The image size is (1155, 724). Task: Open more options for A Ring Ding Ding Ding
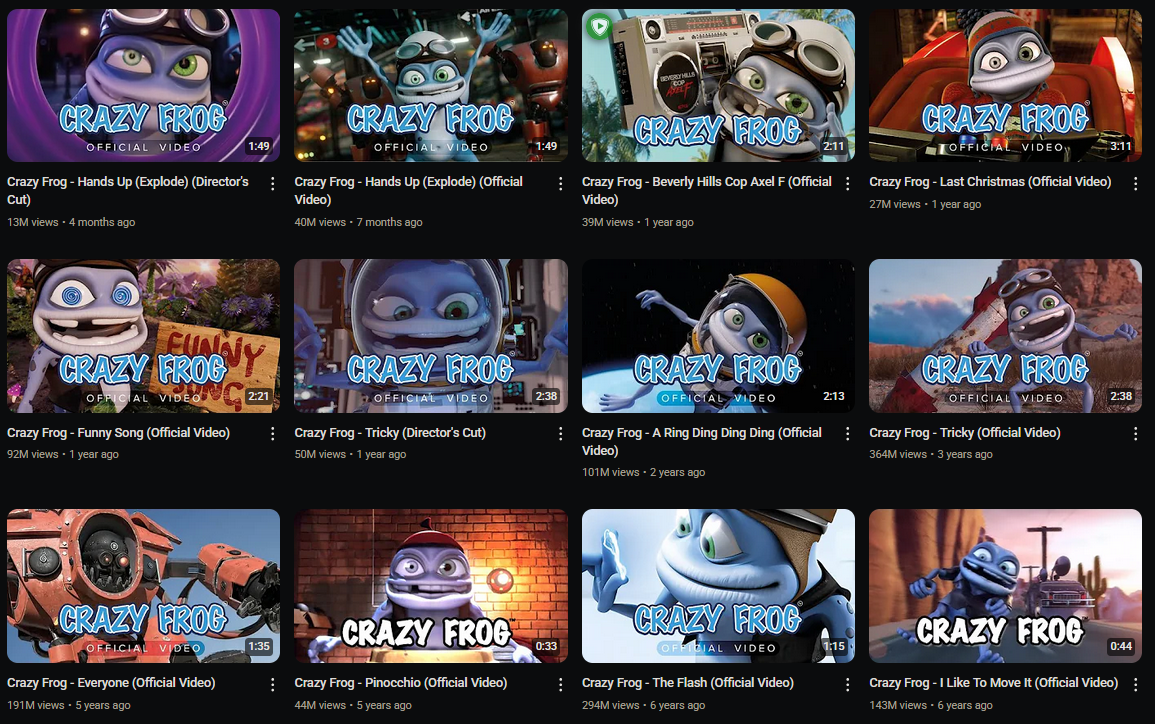(x=848, y=434)
